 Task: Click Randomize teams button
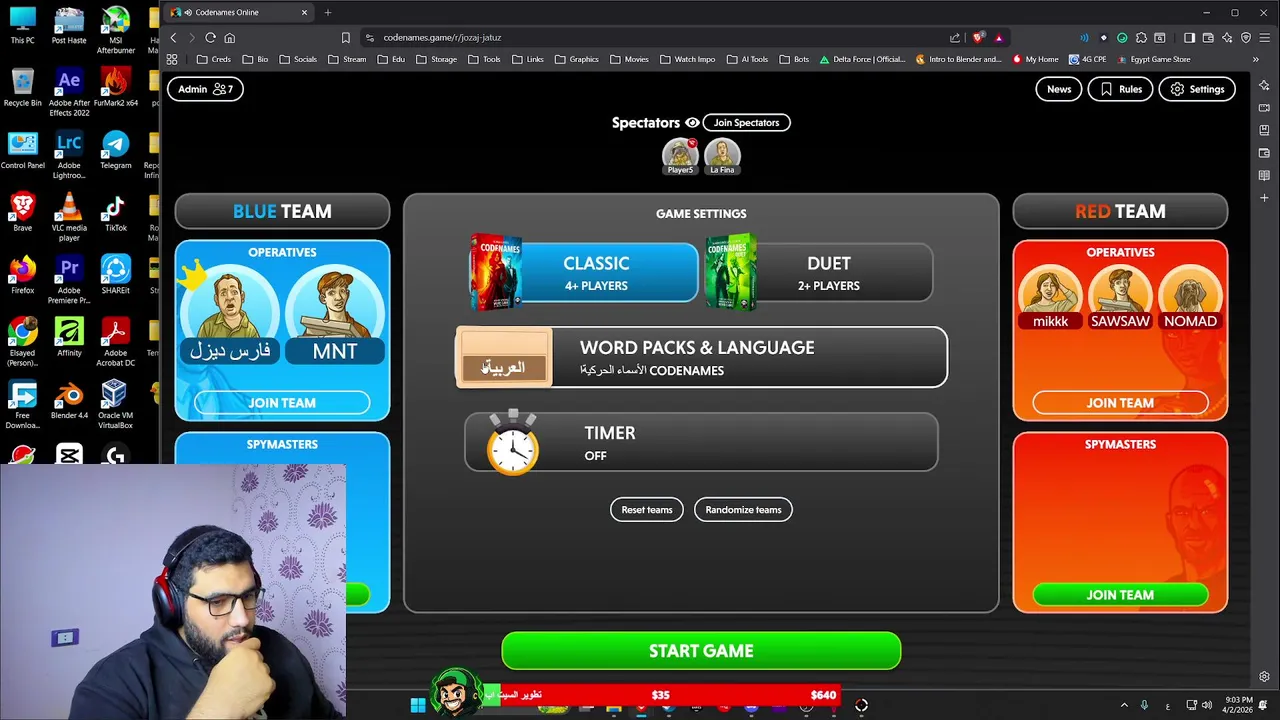(x=743, y=510)
